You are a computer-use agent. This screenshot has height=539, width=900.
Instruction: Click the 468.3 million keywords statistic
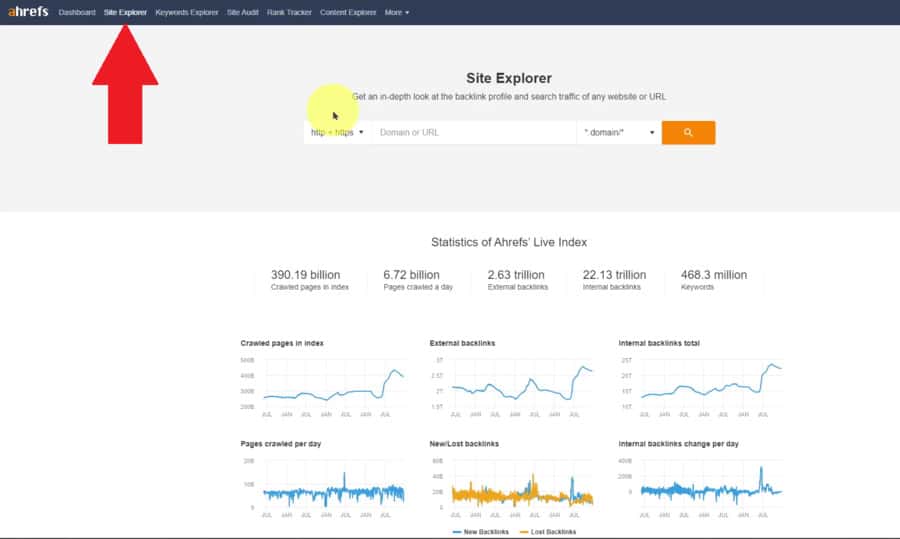tap(714, 280)
